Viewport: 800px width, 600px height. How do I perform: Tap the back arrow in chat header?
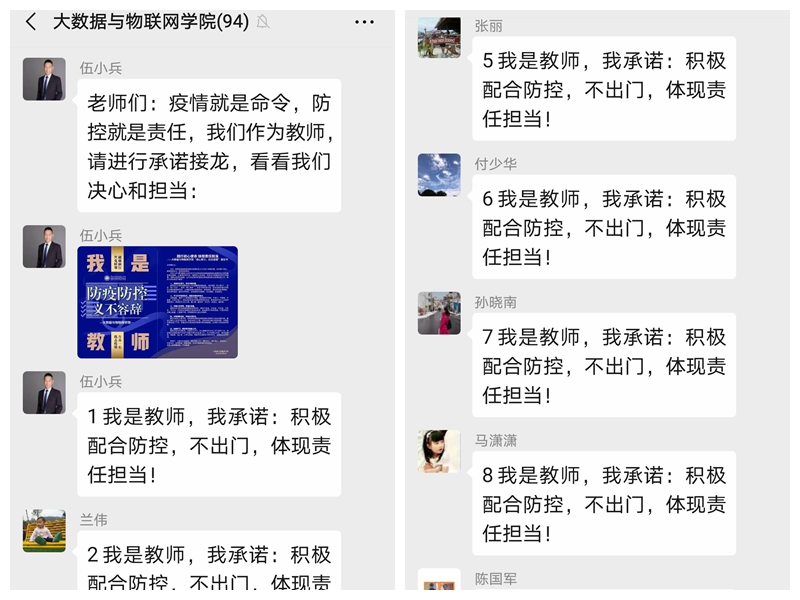pyautogui.click(x=31, y=22)
